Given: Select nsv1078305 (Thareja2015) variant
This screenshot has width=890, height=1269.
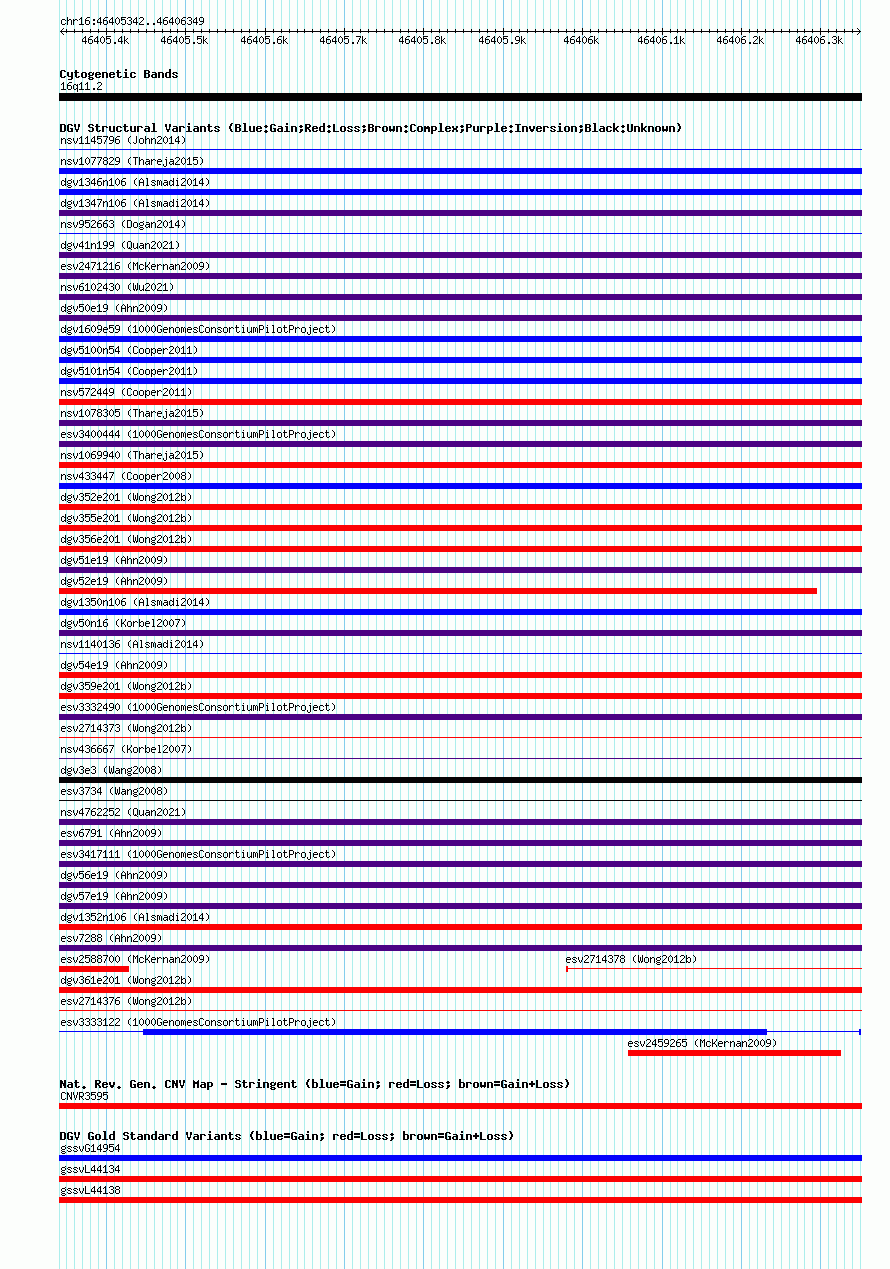Looking at the screenshot, I should pyautogui.click(x=132, y=413).
